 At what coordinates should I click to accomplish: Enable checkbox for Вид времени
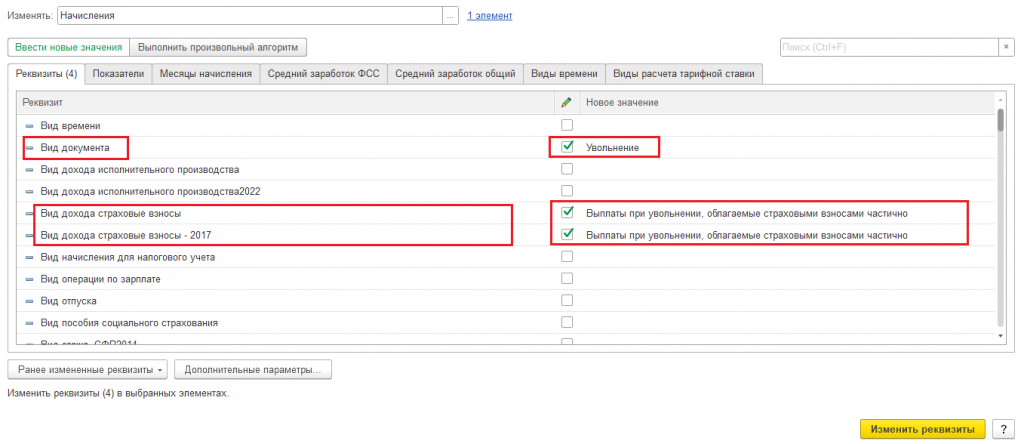(567, 125)
